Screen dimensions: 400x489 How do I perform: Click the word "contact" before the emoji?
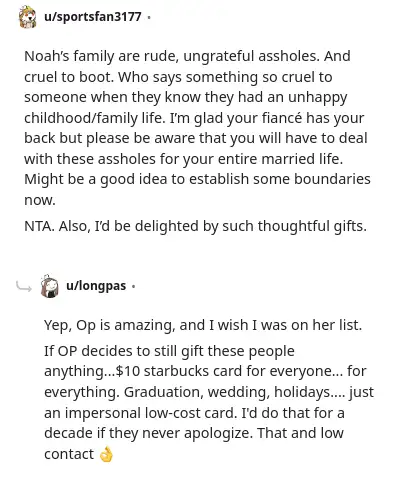pyautogui.click(x=69, y=454)
